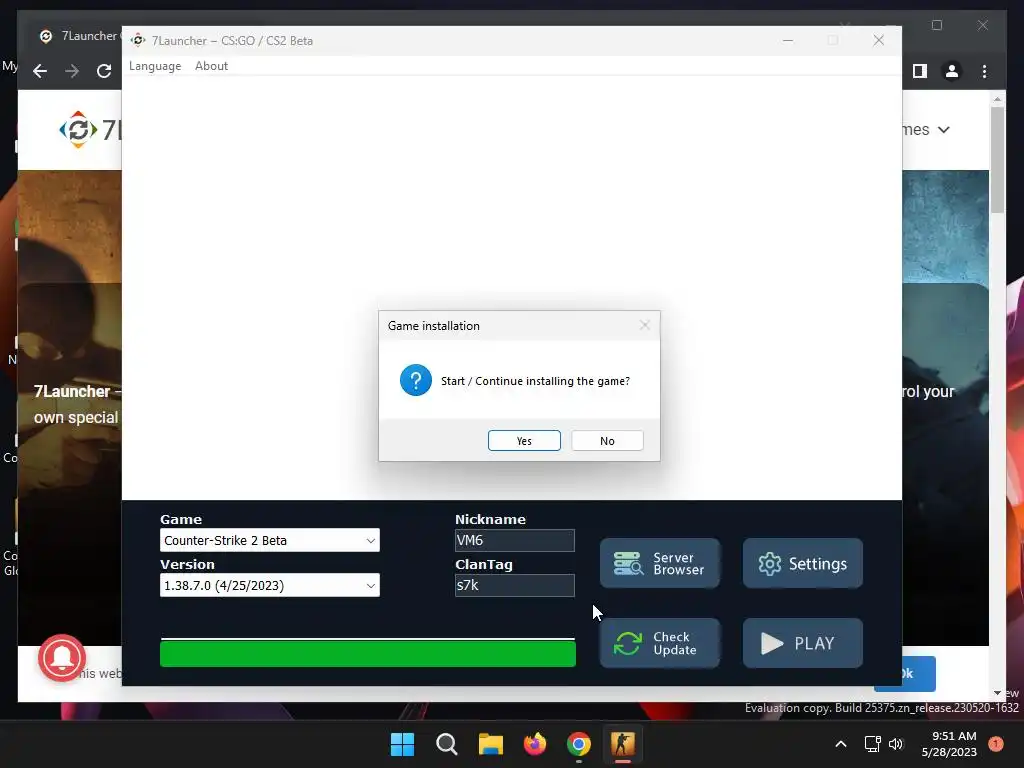Screen dimensions: 1024x768
Task: Click the green installation progress bar
Action: coord(368,654)
